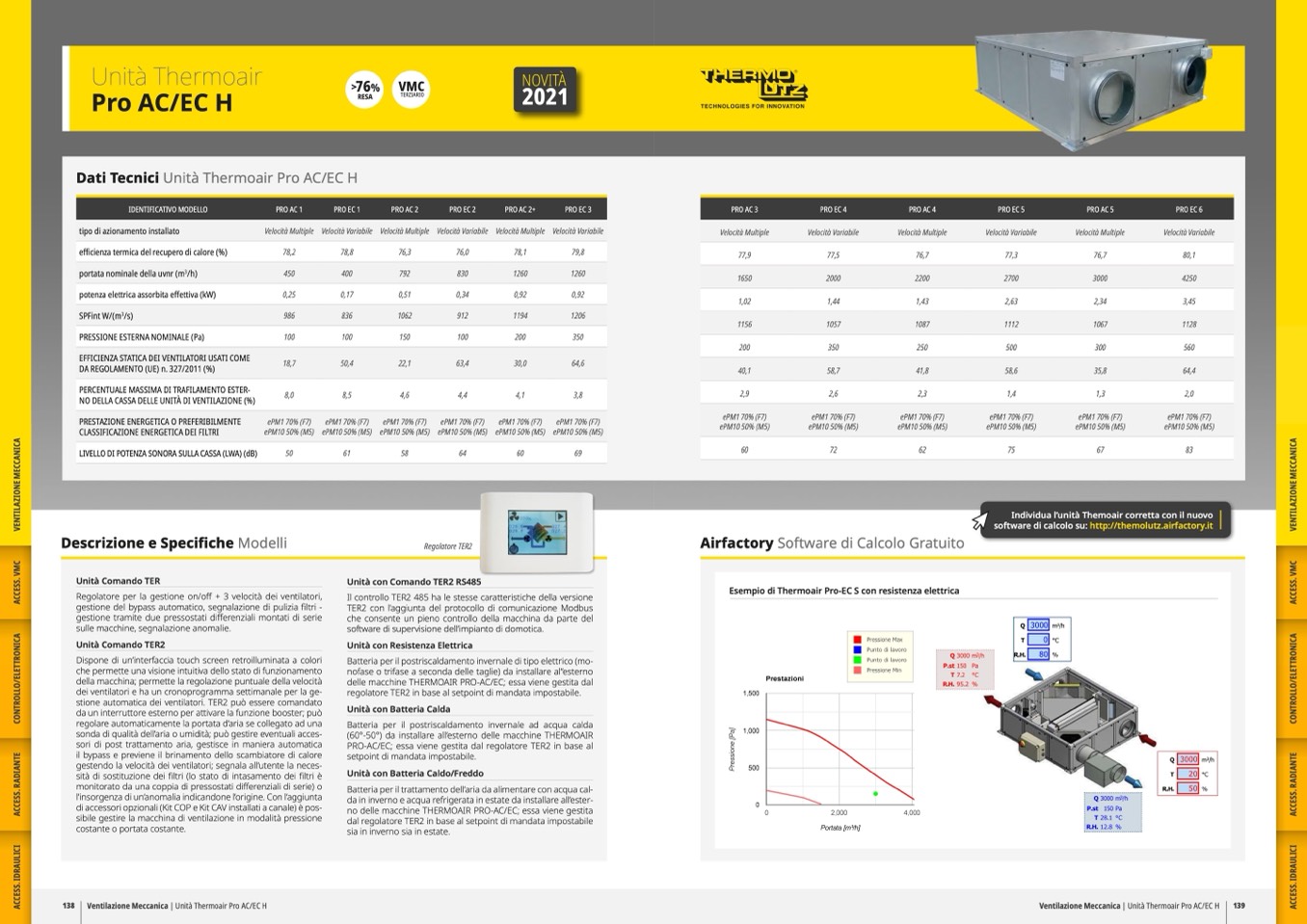This screenshot has height=924, width=1307.
Task: Select the light red Pressione Min legend swatch
Action: [x=857, y=670]
